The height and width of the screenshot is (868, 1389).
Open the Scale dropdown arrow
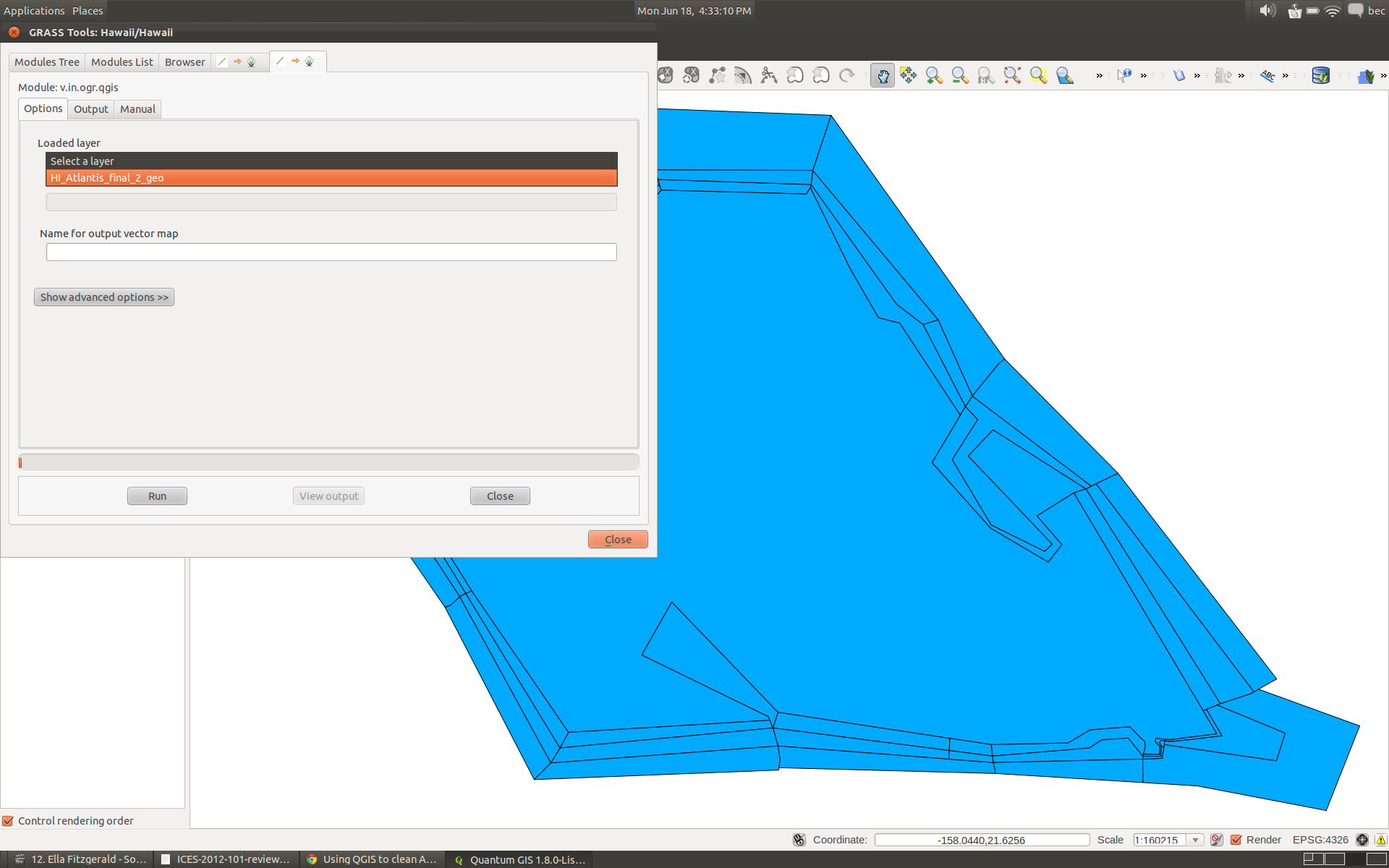pyautogui.click(x=1196, y=840)
